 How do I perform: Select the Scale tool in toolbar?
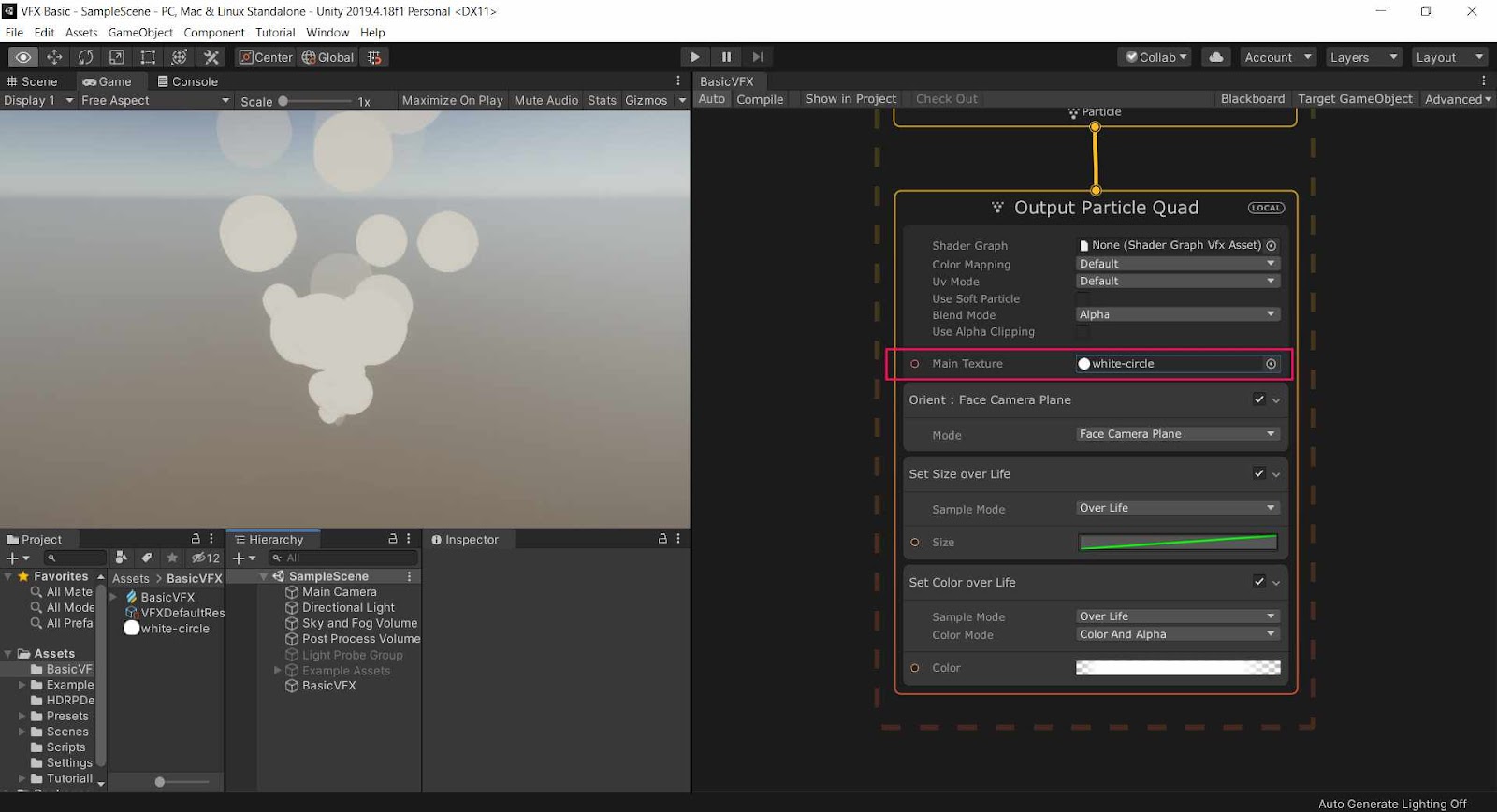tap(117, 57)
